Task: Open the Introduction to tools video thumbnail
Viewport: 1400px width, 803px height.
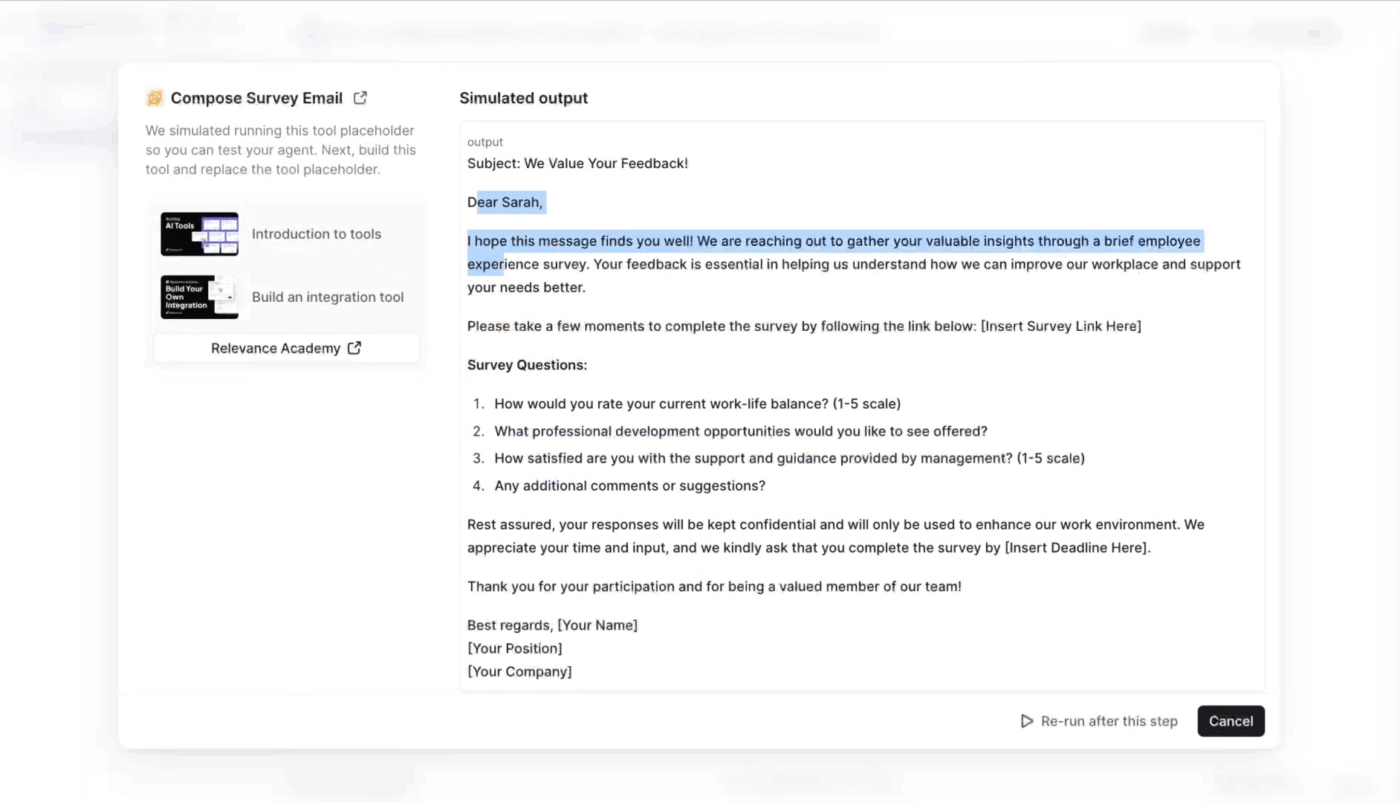Action: pos(199,234)
